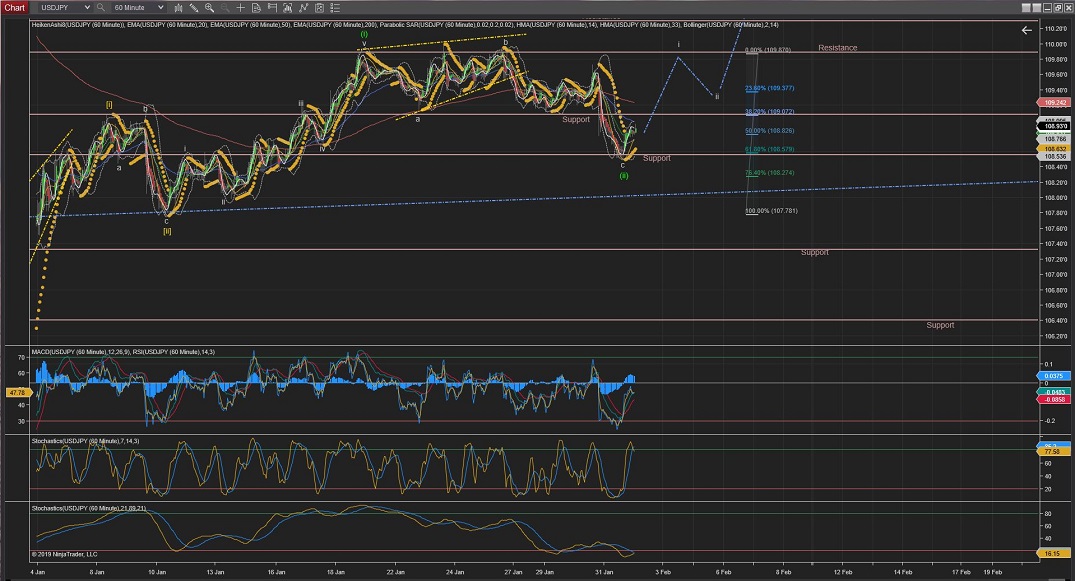Click the red 109.242 price marker
Image resolution: width=1075 pixels, height=581 pixels.
1057,102
